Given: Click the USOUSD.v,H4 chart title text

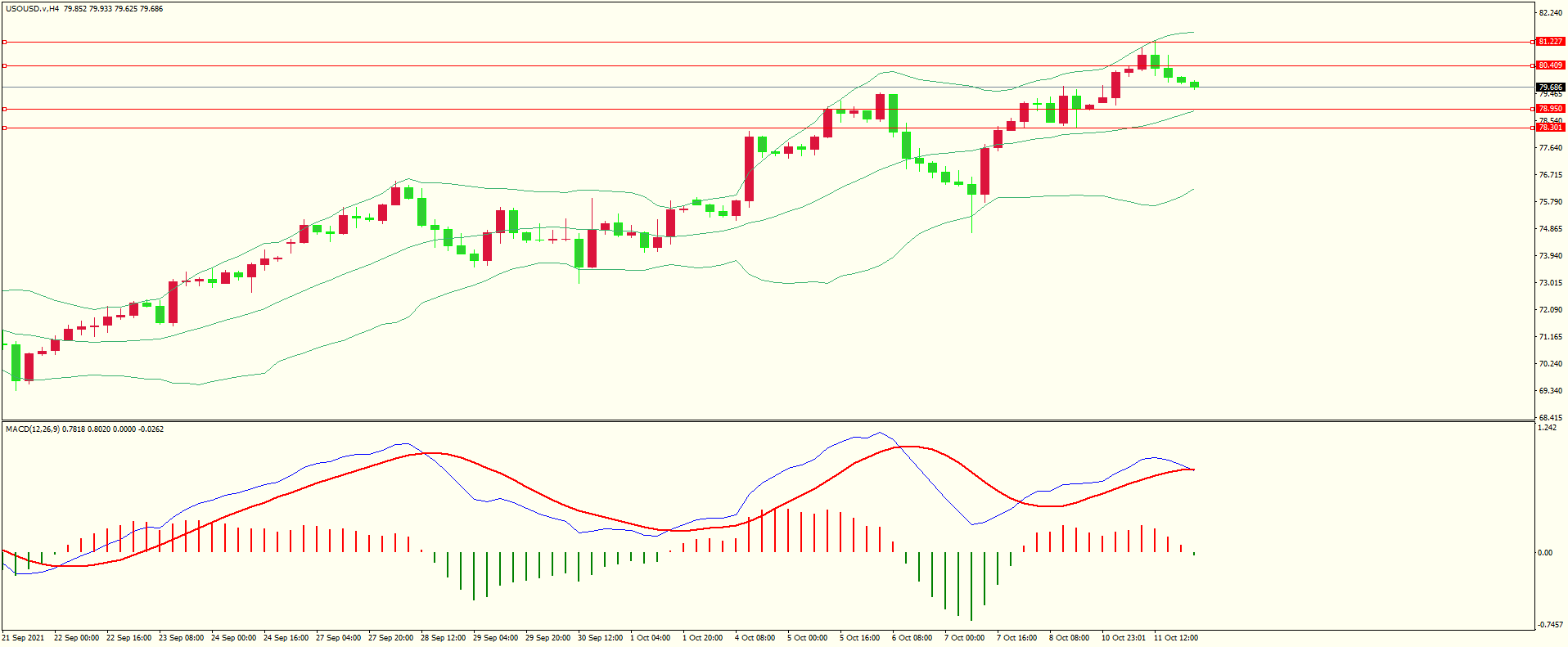Looking at the screenshot, I should click(x=33, y=9).
